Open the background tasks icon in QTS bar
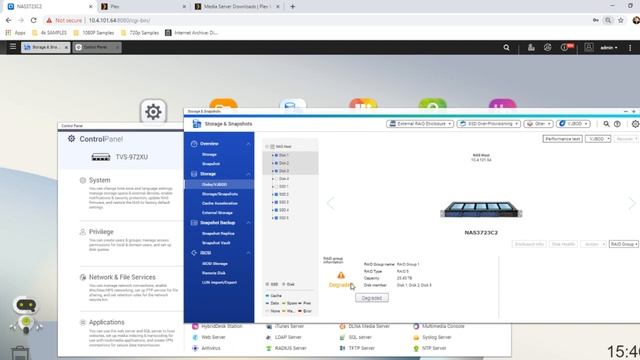Viewport: 640px width, 360px height. click(531, 47)
